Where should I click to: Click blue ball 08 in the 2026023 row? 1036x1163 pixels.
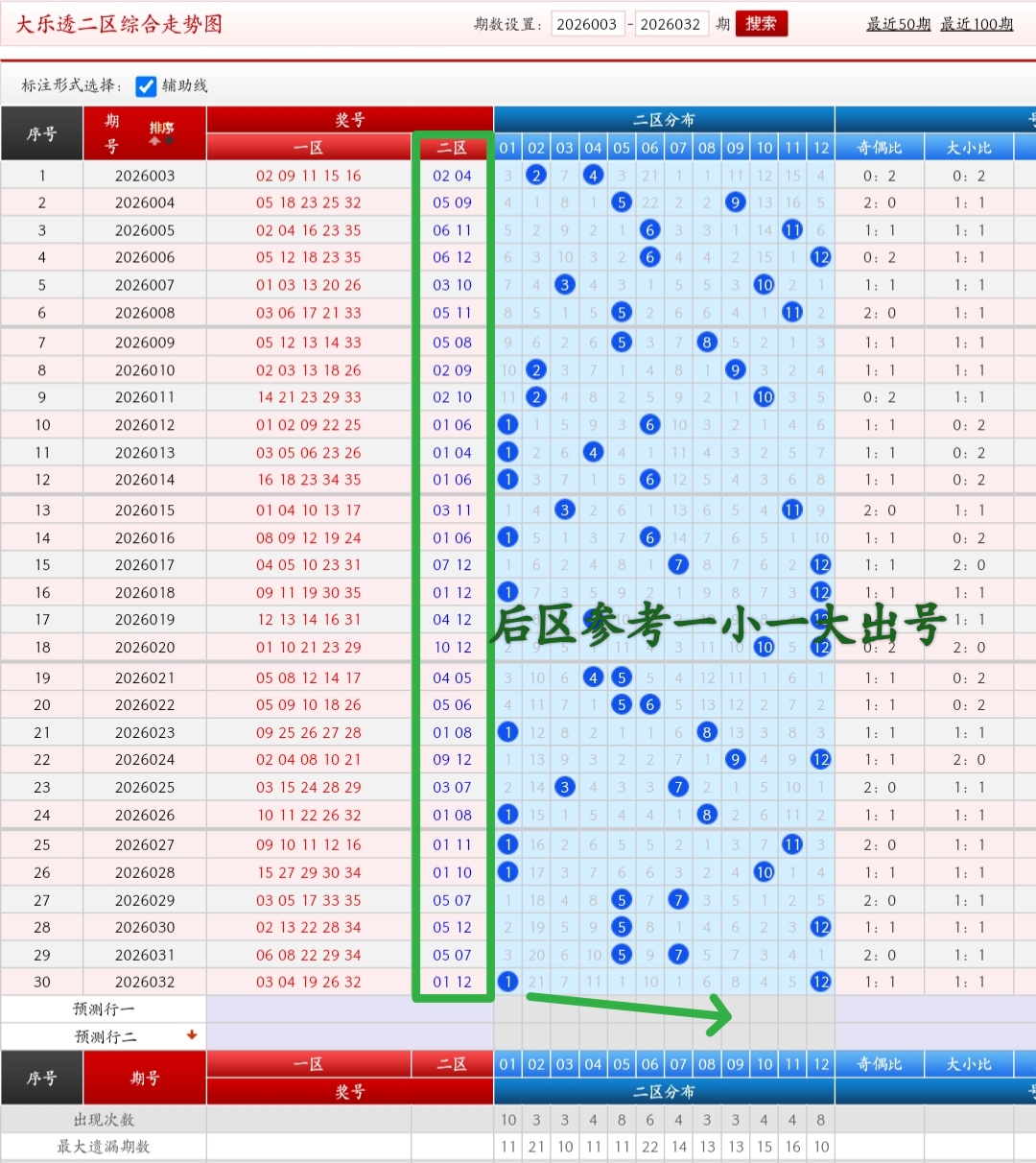tap(707, 732)
